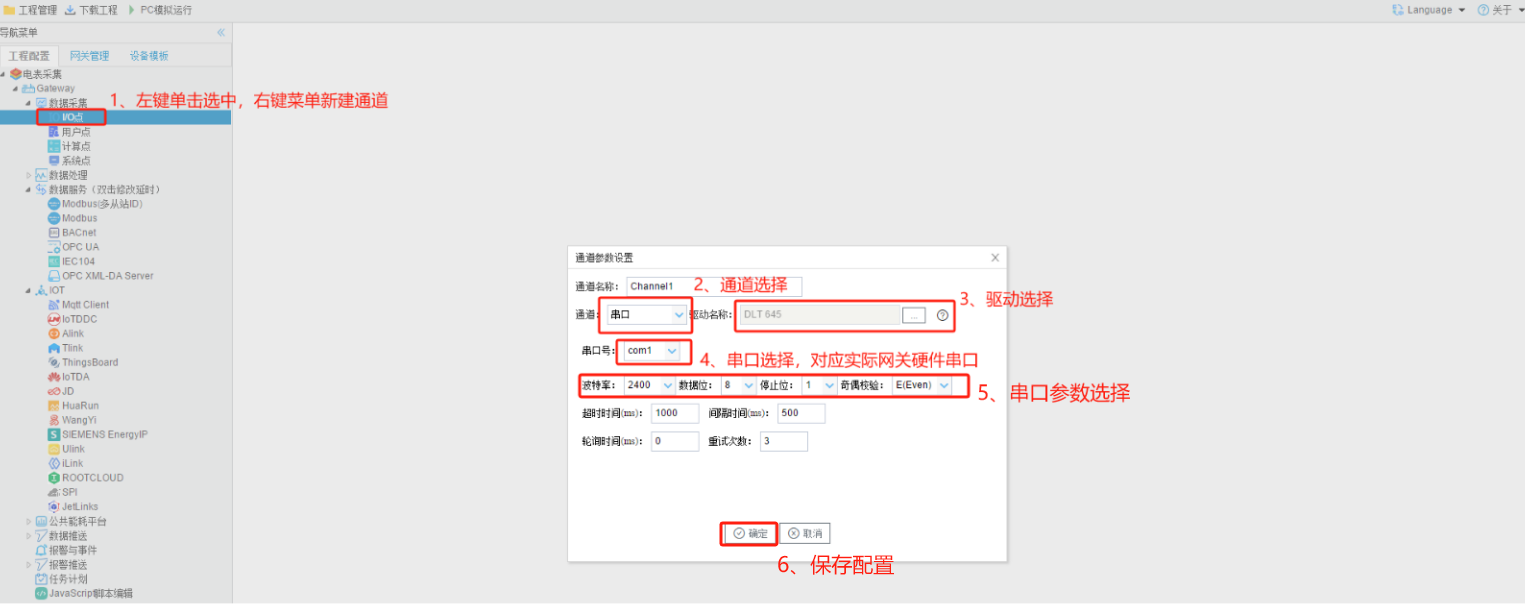The width and height of the screenshot is (1525, 605).
Task: Open JavaScript脚本编辑 tree item
Action: [83, 594]
